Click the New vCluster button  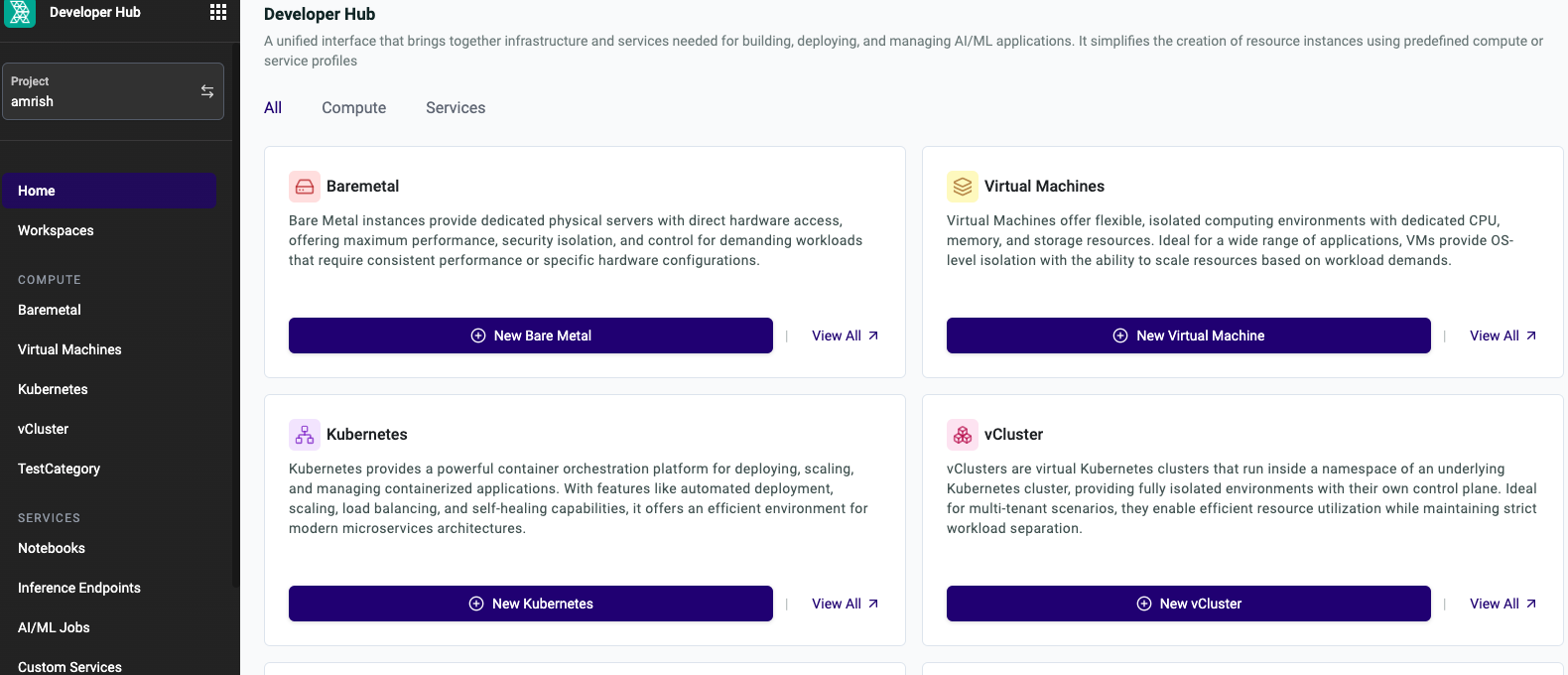(x=1189, y=604)
